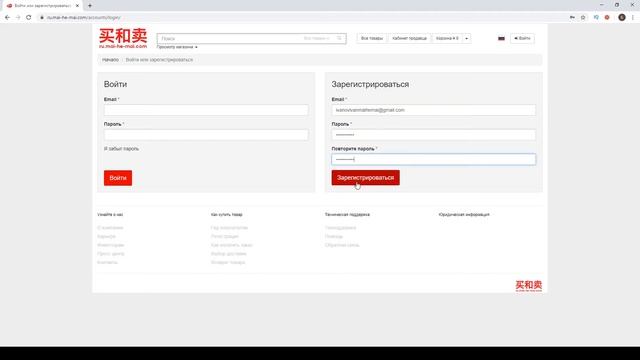Expand the shop view dropdown below search
Viewport: 640px width, 360px height.
point(177,47)
